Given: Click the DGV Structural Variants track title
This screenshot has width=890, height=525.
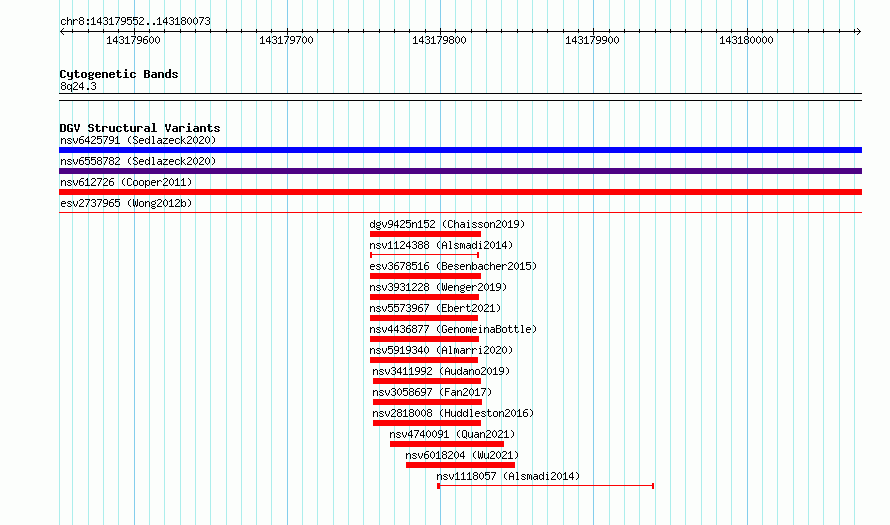Looking at the screenshot, I should click(x=140, y=128).
